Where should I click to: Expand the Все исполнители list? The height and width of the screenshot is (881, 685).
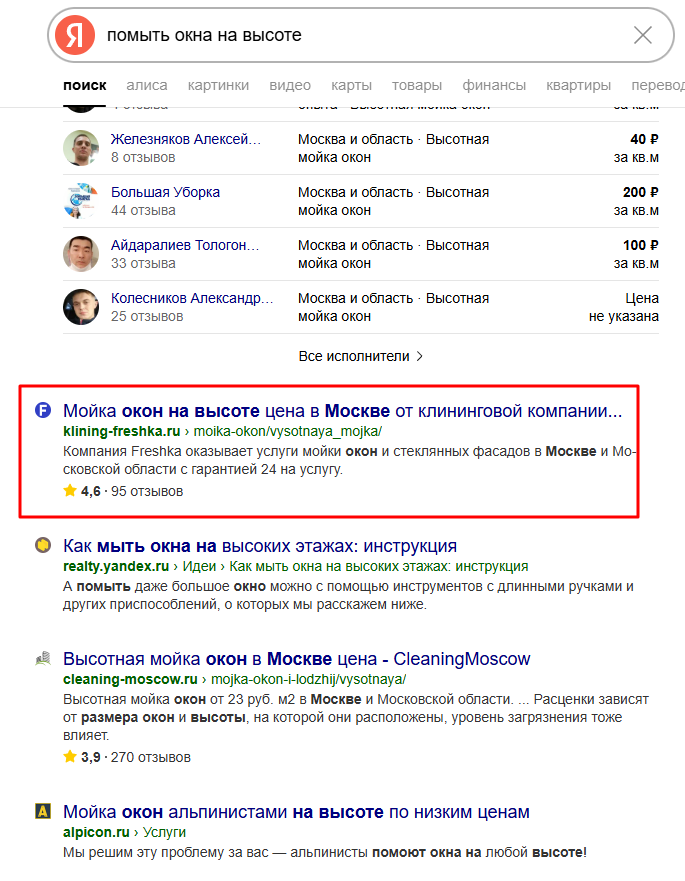[361, 356]
